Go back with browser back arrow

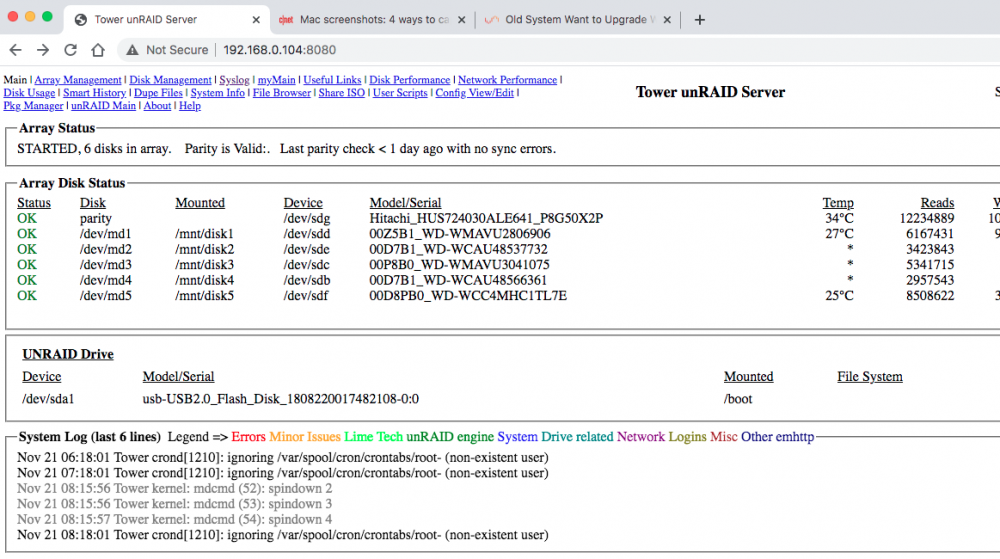click(15, 50)
